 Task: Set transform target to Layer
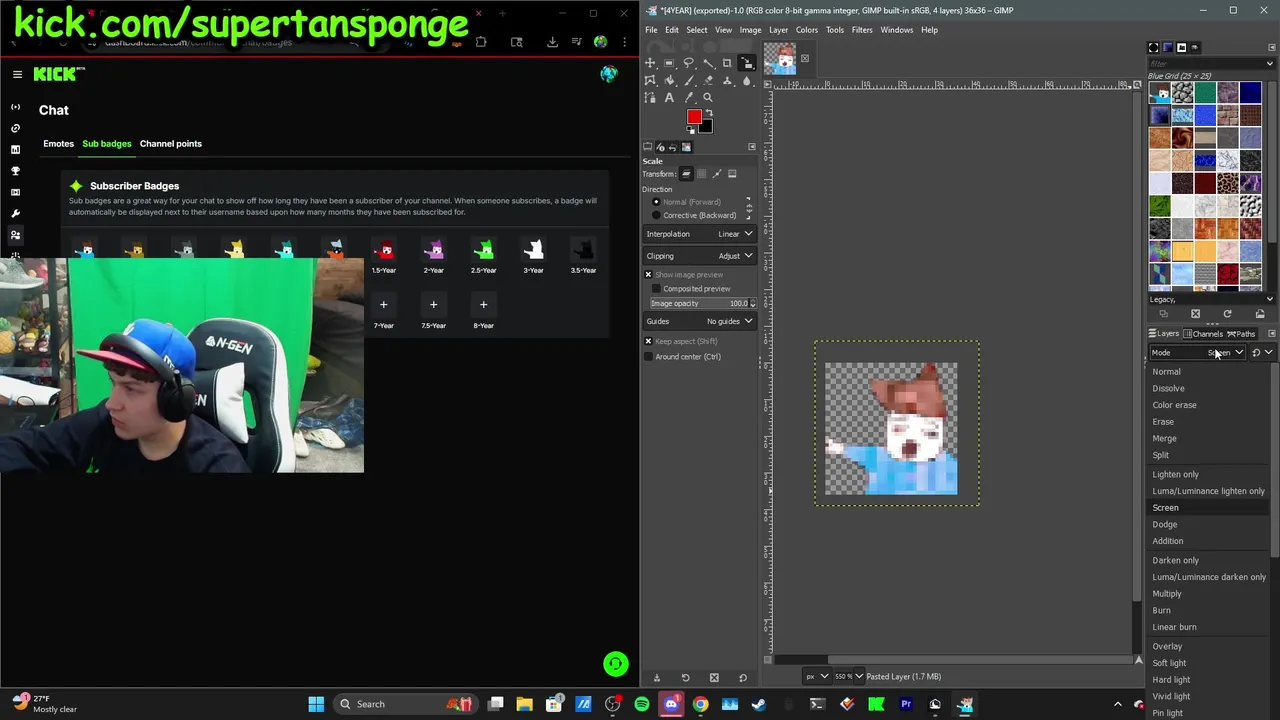tap(686, 174)
